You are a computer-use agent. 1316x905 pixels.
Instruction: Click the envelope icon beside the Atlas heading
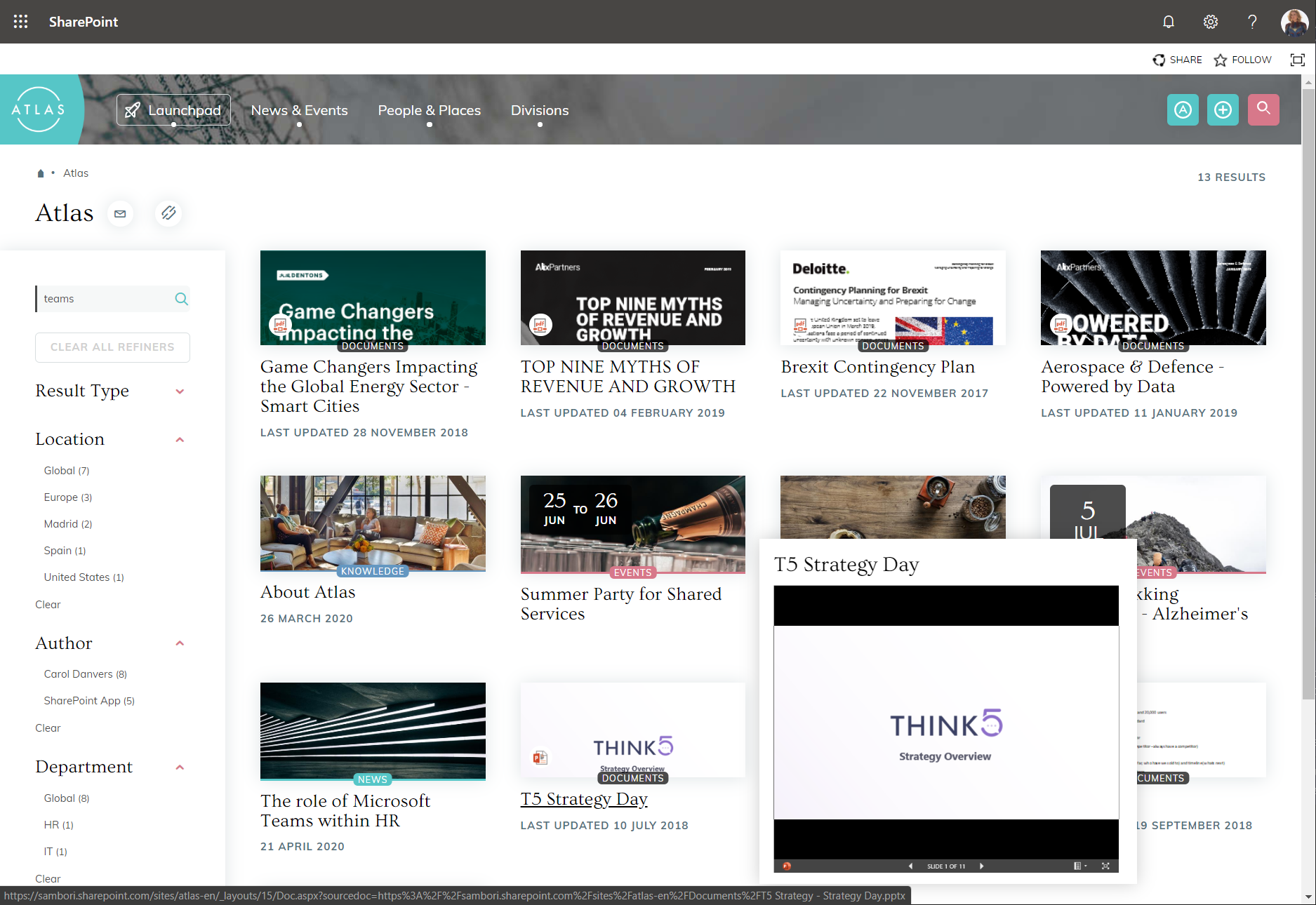point(120,214)
